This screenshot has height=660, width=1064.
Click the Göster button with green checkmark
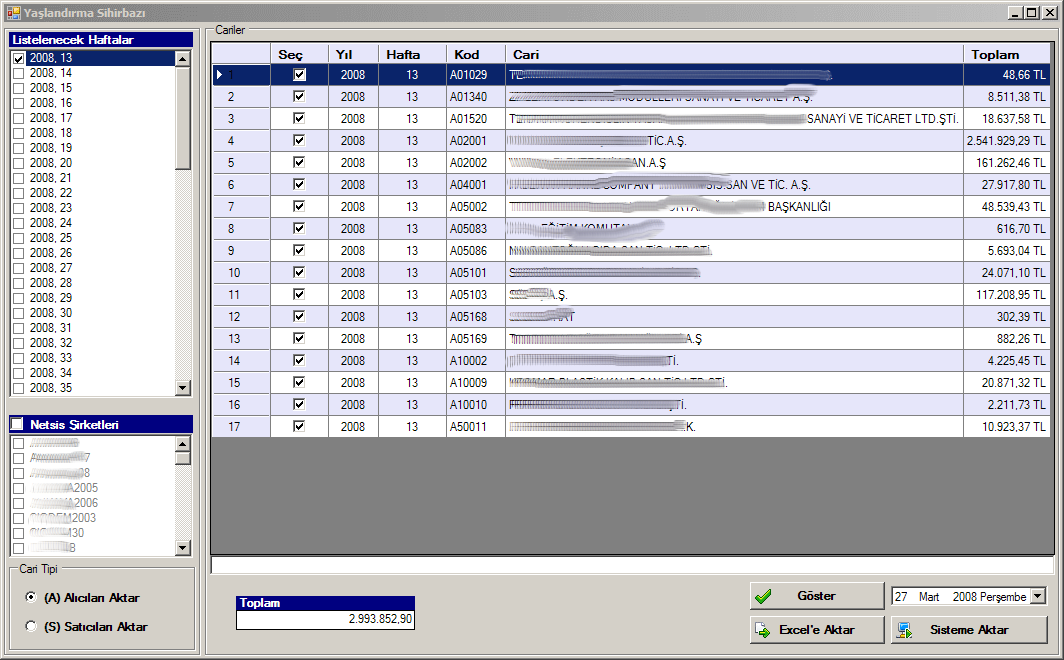(816, 596)
